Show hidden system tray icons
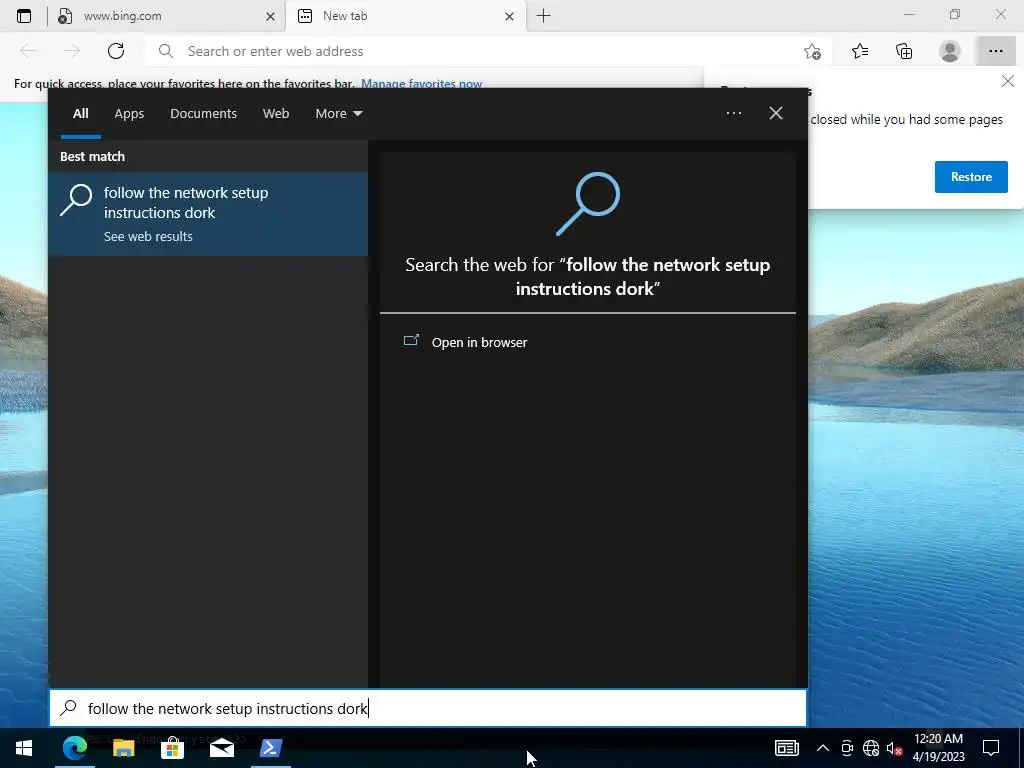The width and height of the screenshot is (1024, 768). pos(823,748)
